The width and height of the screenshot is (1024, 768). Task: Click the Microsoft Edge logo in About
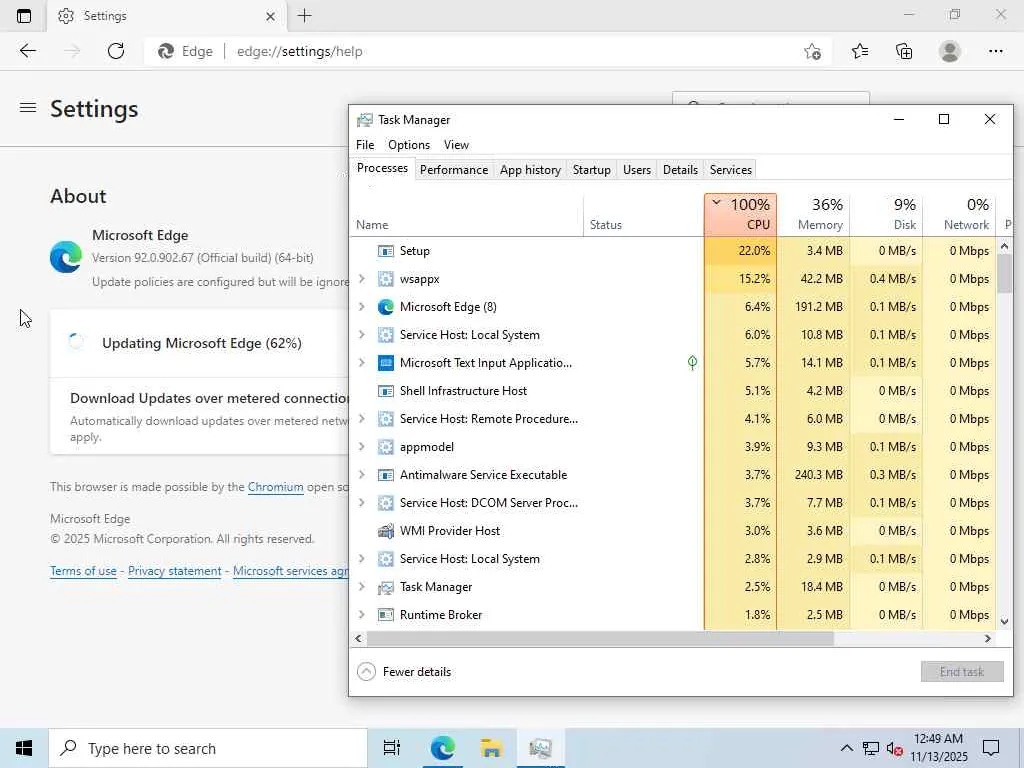coord(66,257)
